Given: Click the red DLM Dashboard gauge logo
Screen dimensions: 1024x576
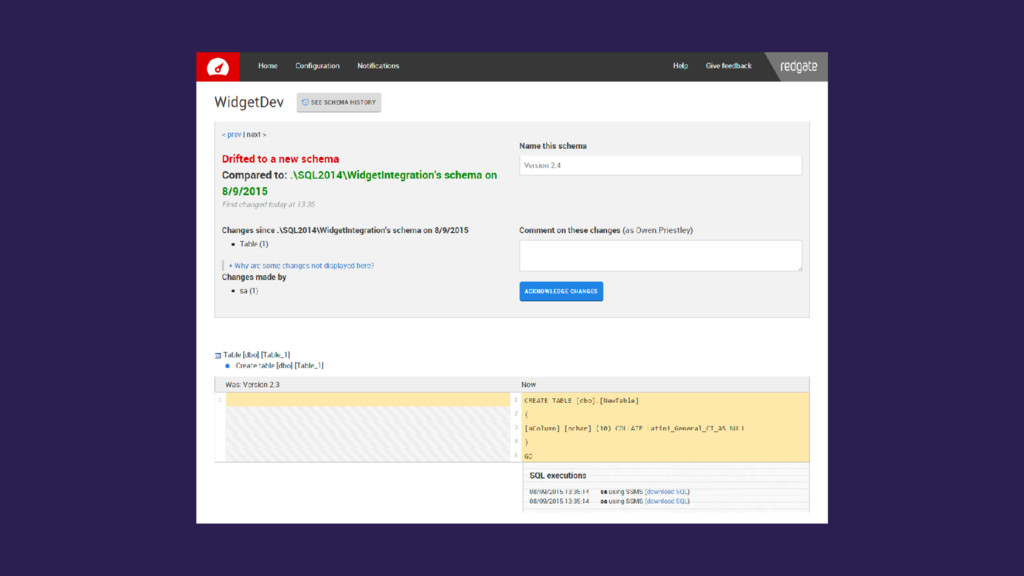Looking at the screenshot, I should point(217,67).
